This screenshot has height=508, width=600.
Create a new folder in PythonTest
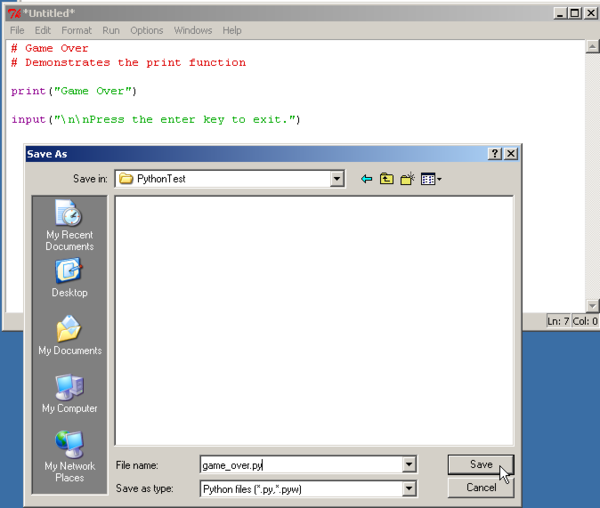[x=407, y=179]
